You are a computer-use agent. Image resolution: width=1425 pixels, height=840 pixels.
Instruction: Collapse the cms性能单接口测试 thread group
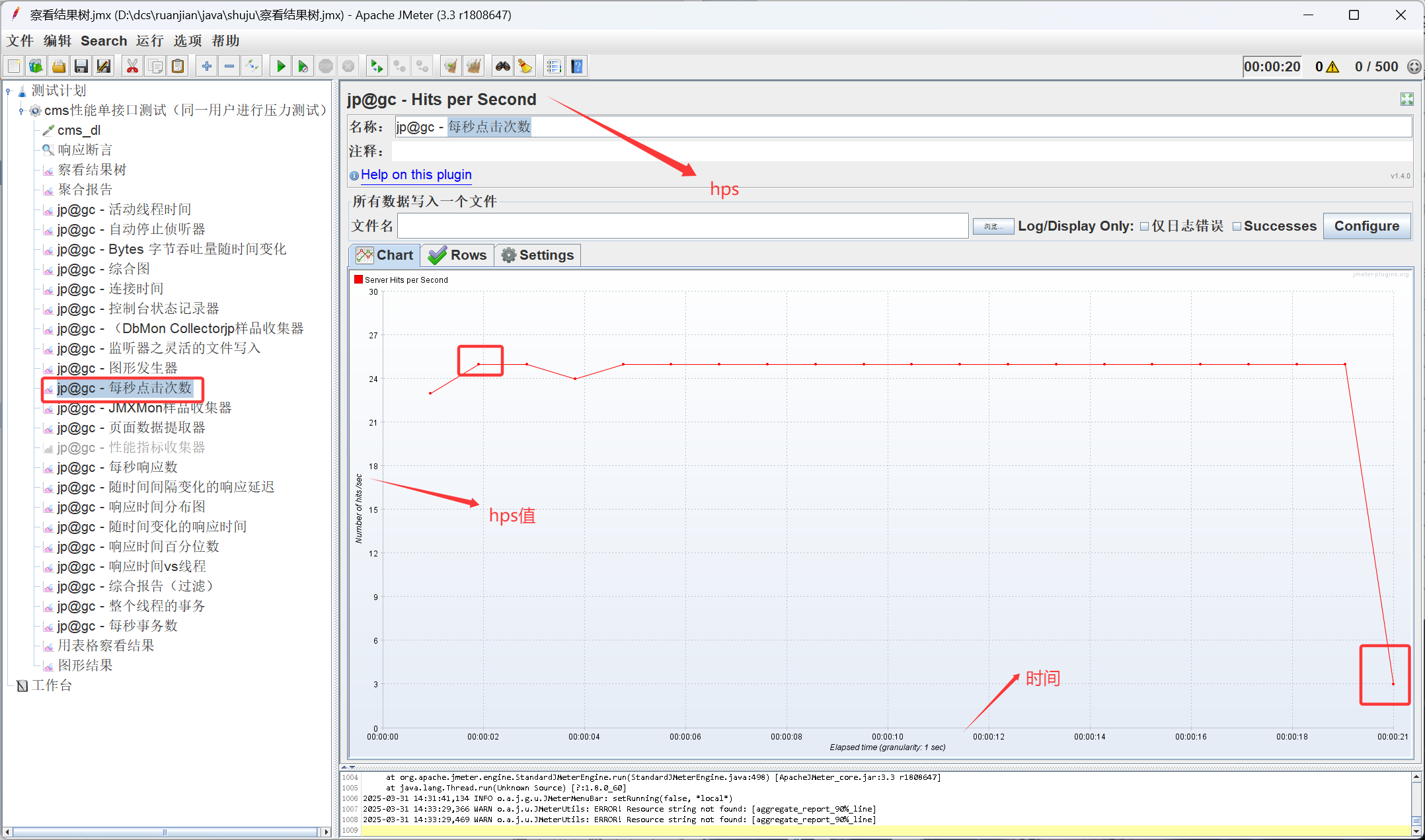click(x=21, y=110)
